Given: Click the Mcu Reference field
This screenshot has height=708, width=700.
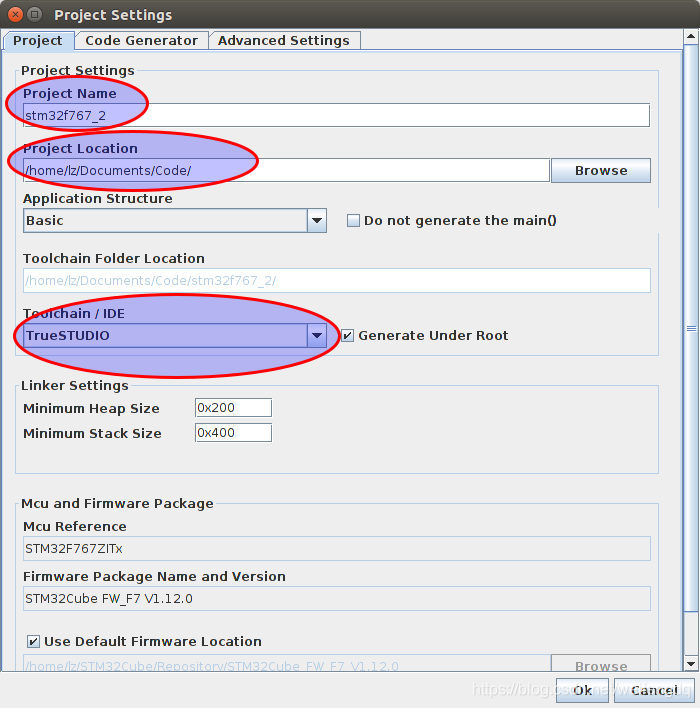Looking at the screenshot, I should (x=336, y=549).
